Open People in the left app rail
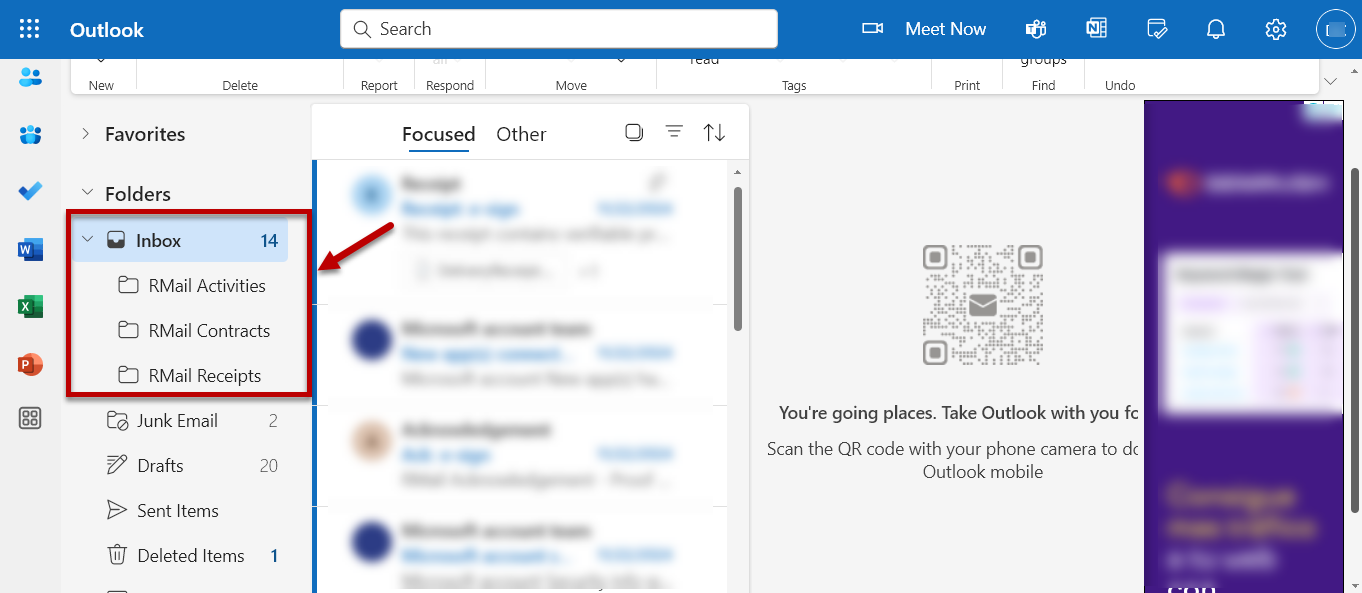1362x593 pixels. tap(30, 77)
